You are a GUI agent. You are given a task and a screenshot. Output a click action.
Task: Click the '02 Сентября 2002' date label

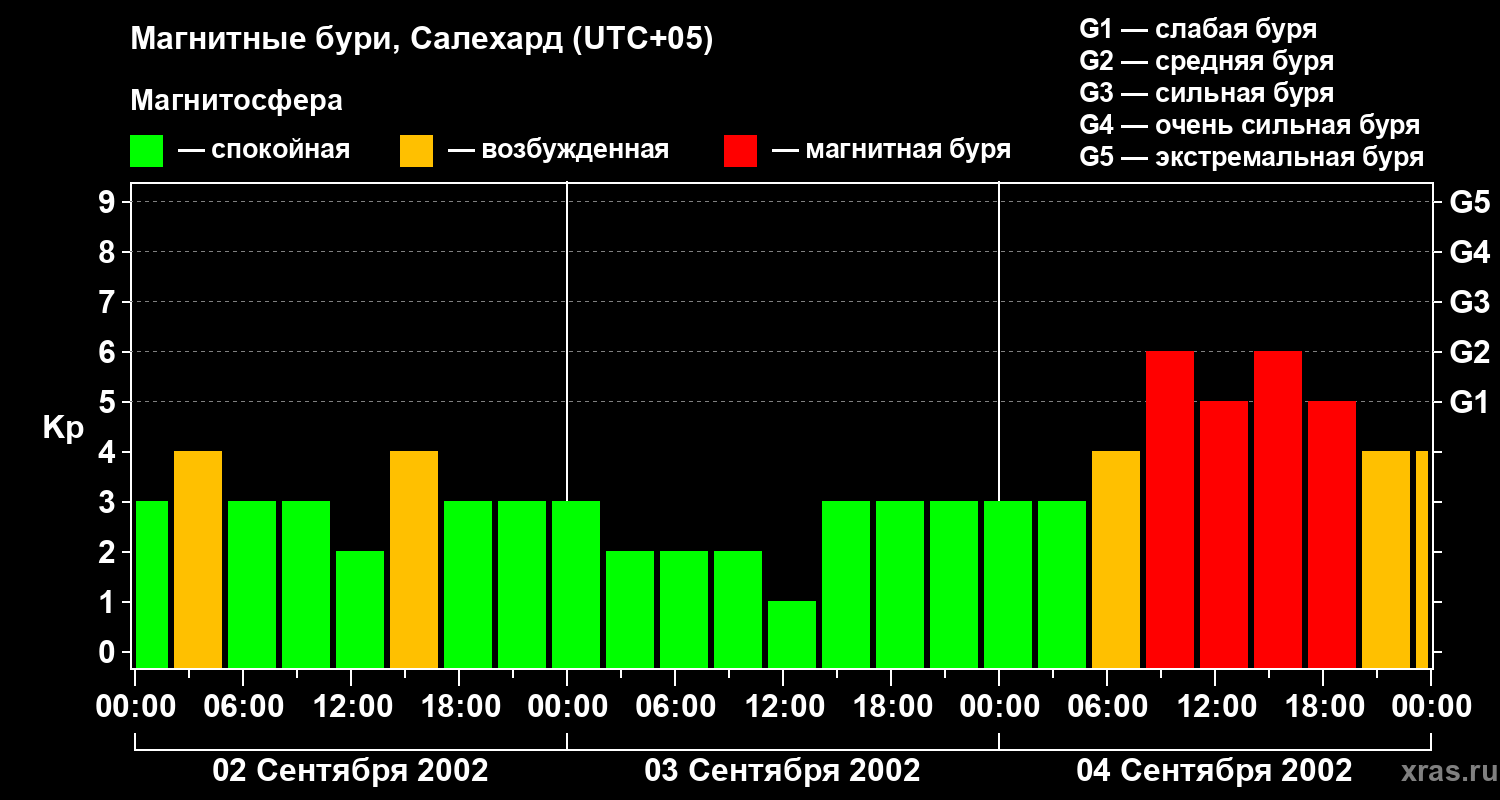[x=351, y=770]
